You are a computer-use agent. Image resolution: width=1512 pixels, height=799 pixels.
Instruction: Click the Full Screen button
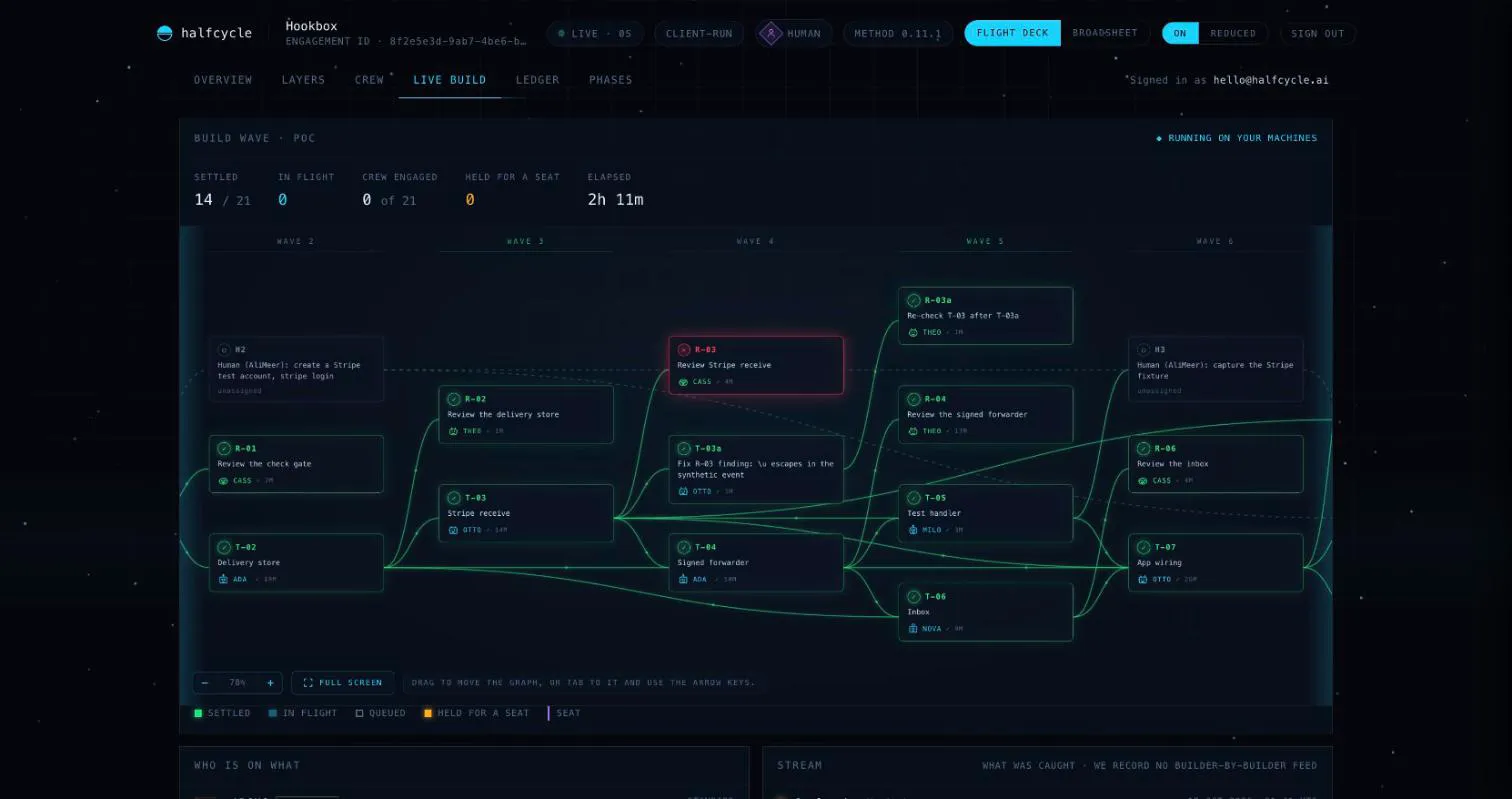tap(342, 683)
